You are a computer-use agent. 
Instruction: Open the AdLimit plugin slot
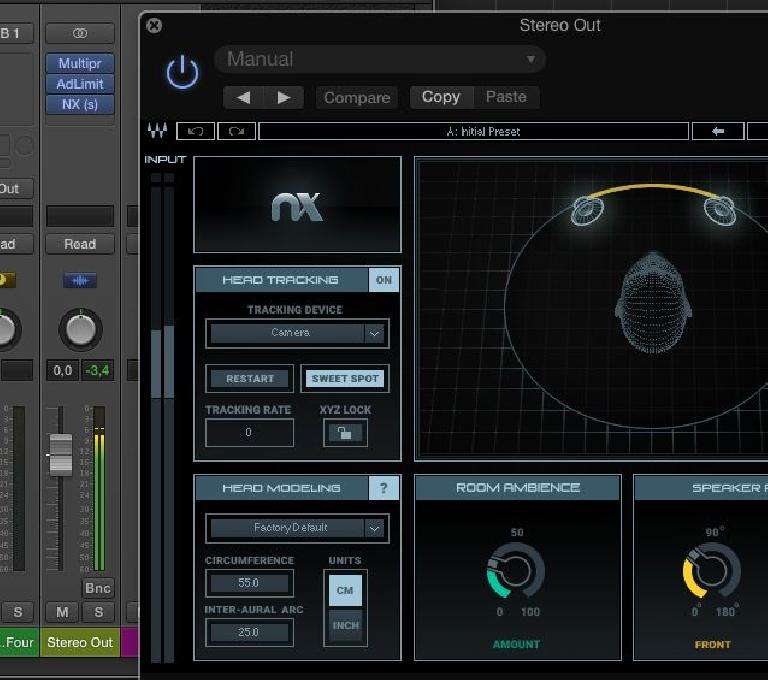(80, 84)
